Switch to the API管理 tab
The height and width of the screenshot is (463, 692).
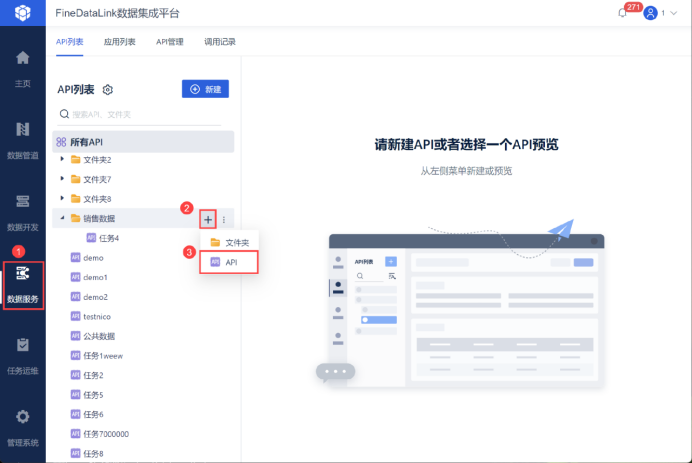point(170,42)
